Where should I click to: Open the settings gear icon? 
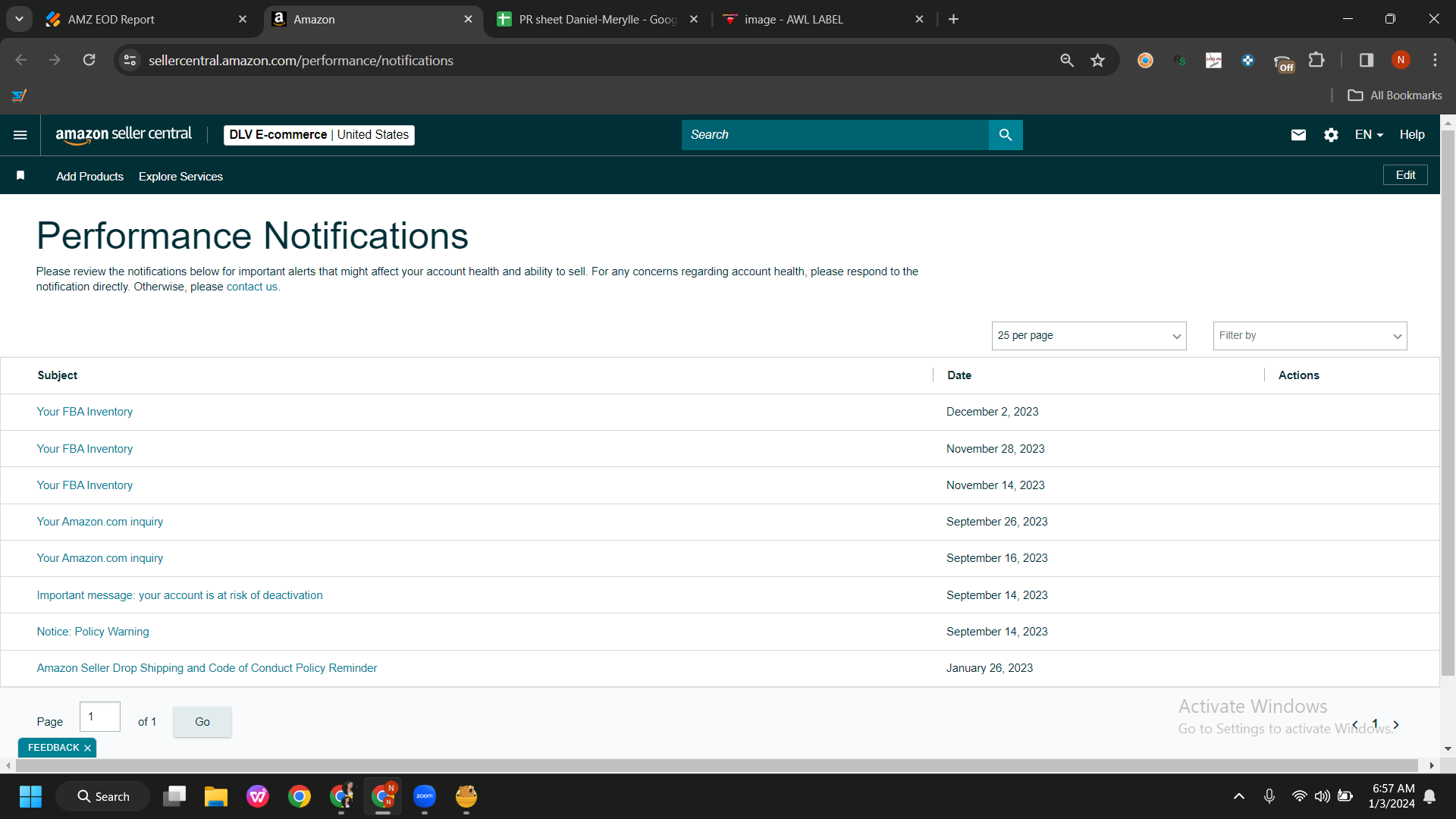(1331, 135)
